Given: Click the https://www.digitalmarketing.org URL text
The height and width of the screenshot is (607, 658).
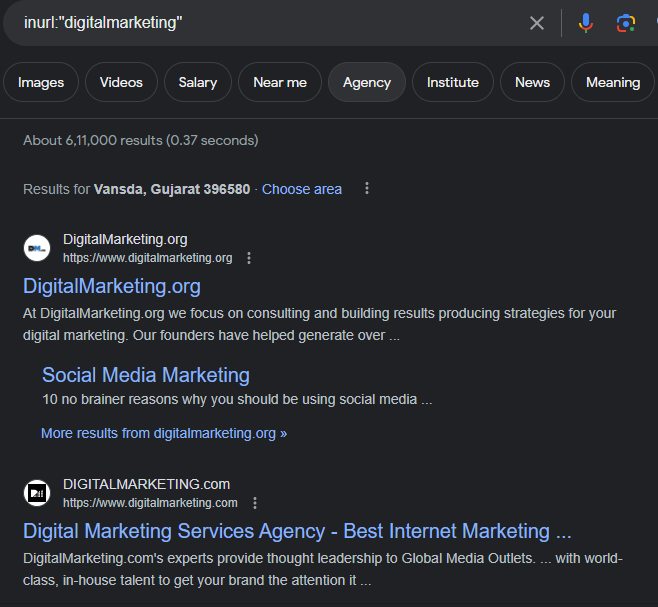Looking at the screenshot, I should click(x=147, y=258).
